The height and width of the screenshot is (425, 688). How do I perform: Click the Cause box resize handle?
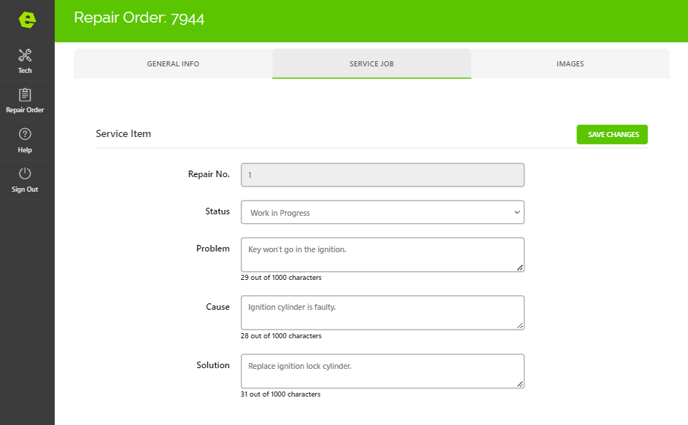[x=520, y=325]
